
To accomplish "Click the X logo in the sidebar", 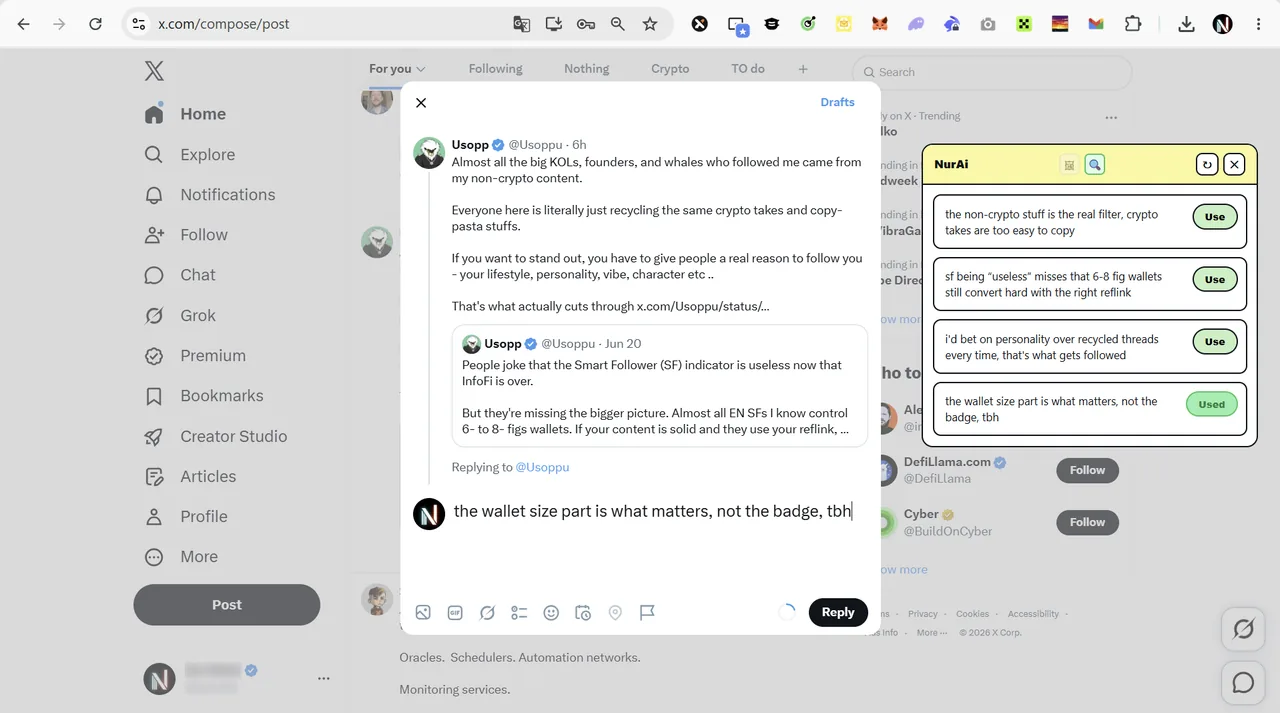I will tap(154, 71).
